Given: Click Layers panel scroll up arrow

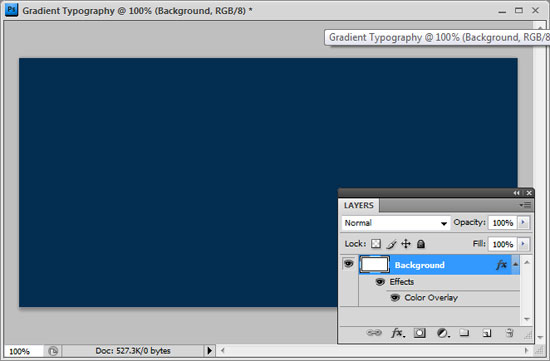Looking at the screenshot, I should pos(527,262).
